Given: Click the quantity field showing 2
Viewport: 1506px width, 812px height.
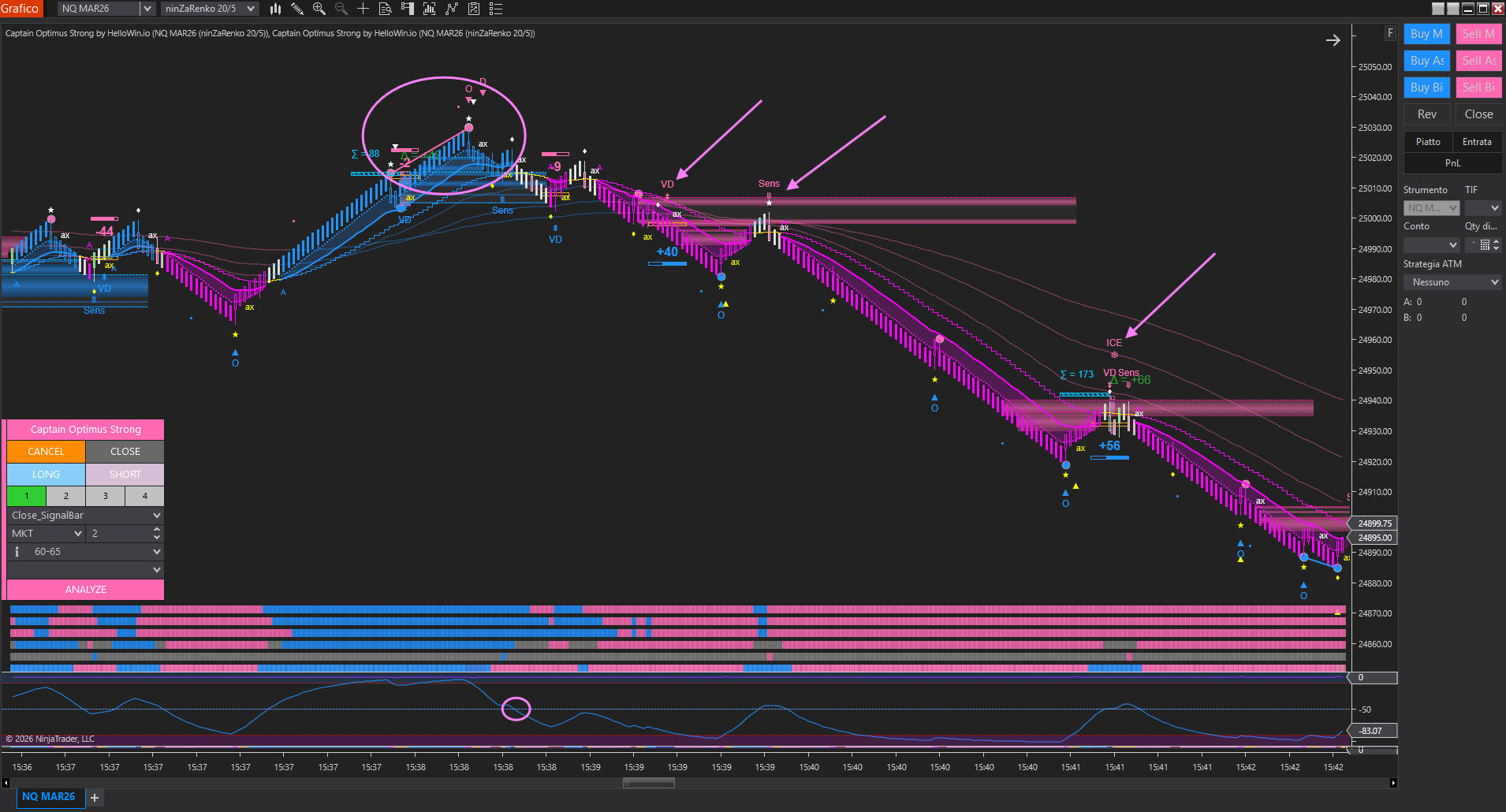Looking at the screenshot, I should tap(118, 534).
